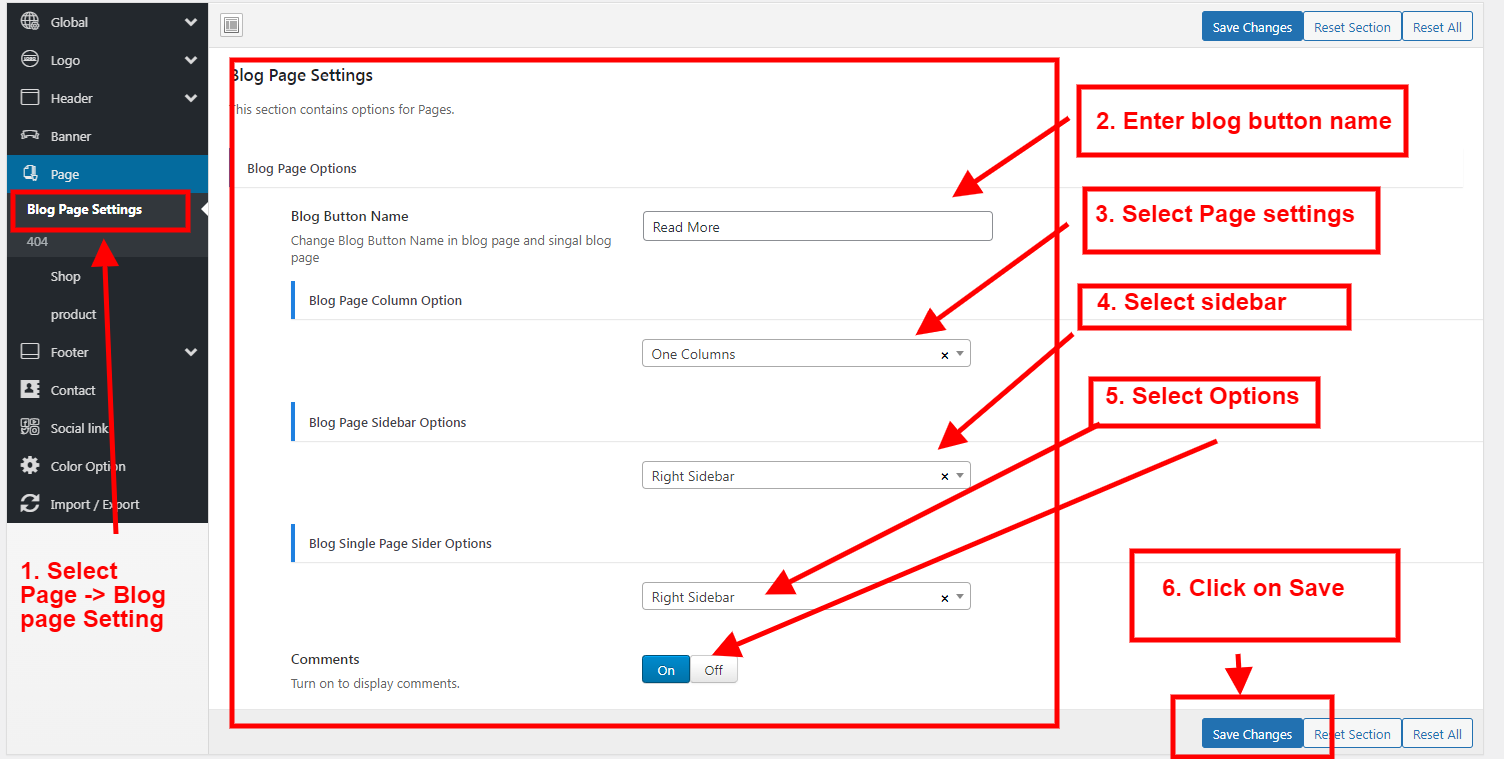Turn comments On
This screenshot has height=759, width=1504.
pyautogui.click(x=666, y=670)
